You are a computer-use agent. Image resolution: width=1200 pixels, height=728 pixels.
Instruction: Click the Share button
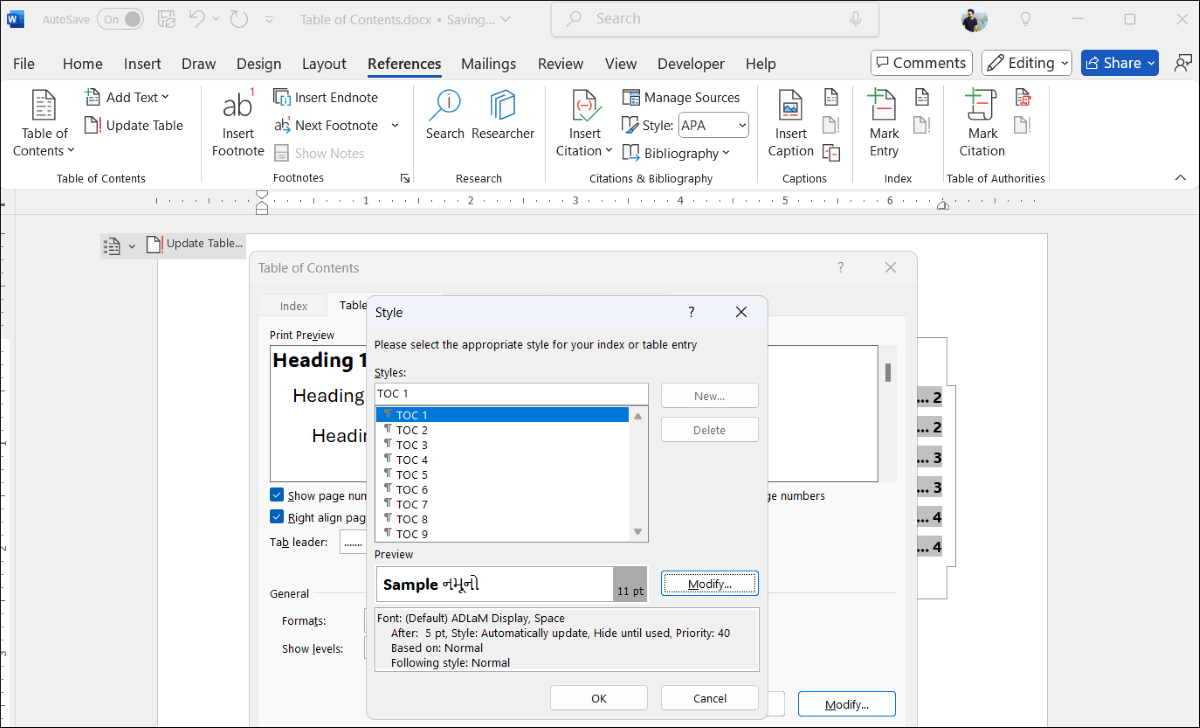click(1120, 63)
